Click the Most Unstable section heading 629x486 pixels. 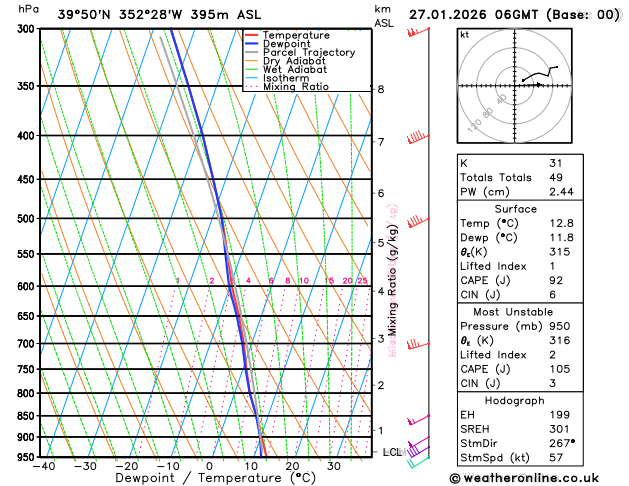(x=513, y=312)
